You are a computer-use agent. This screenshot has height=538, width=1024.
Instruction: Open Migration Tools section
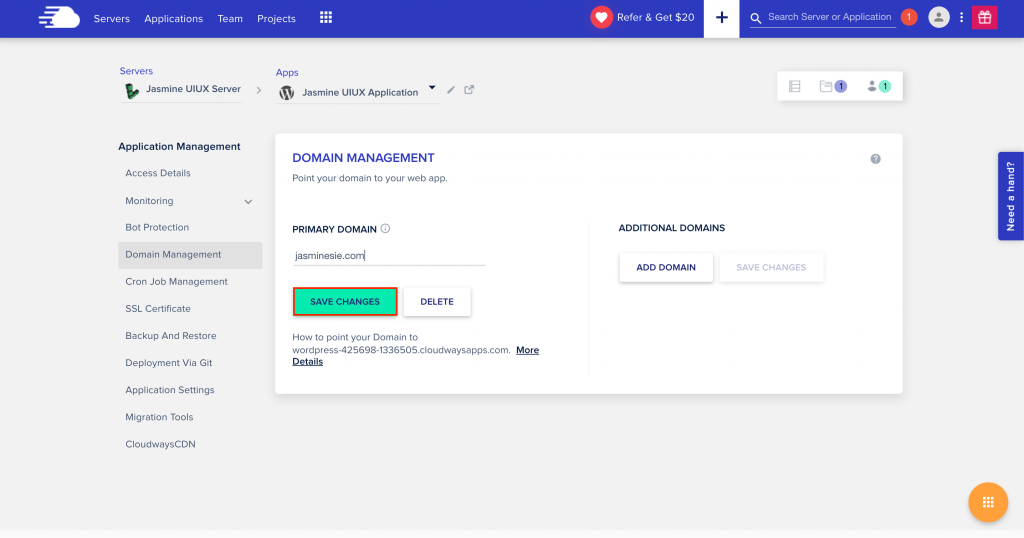pyautogui.click(x=159, y=417)
